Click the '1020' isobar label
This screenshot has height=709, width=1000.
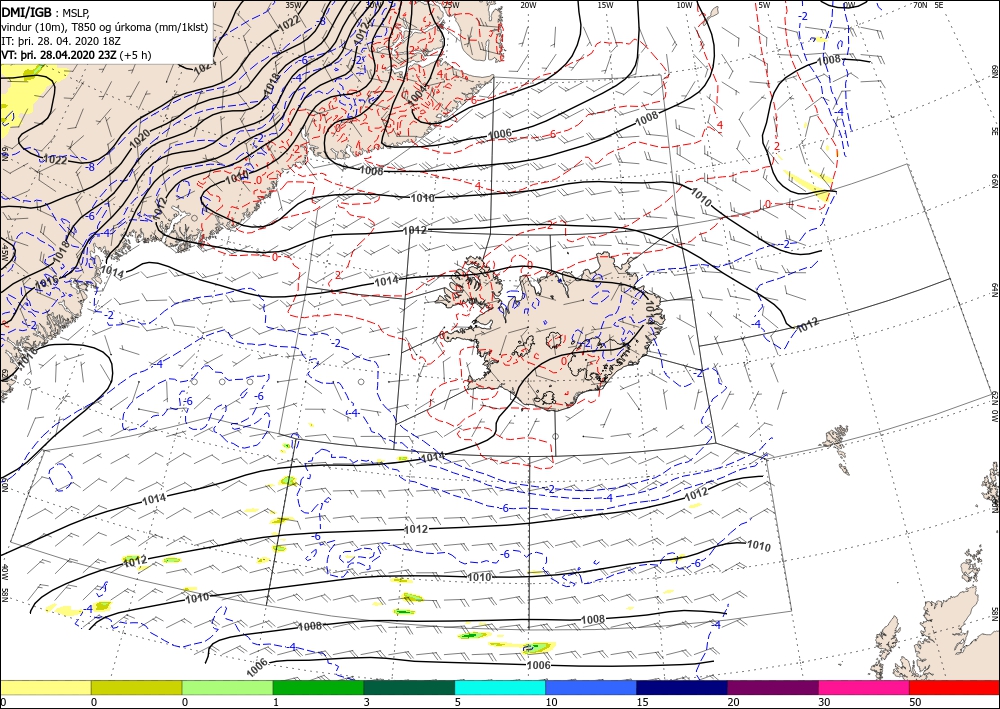(140, 139)
